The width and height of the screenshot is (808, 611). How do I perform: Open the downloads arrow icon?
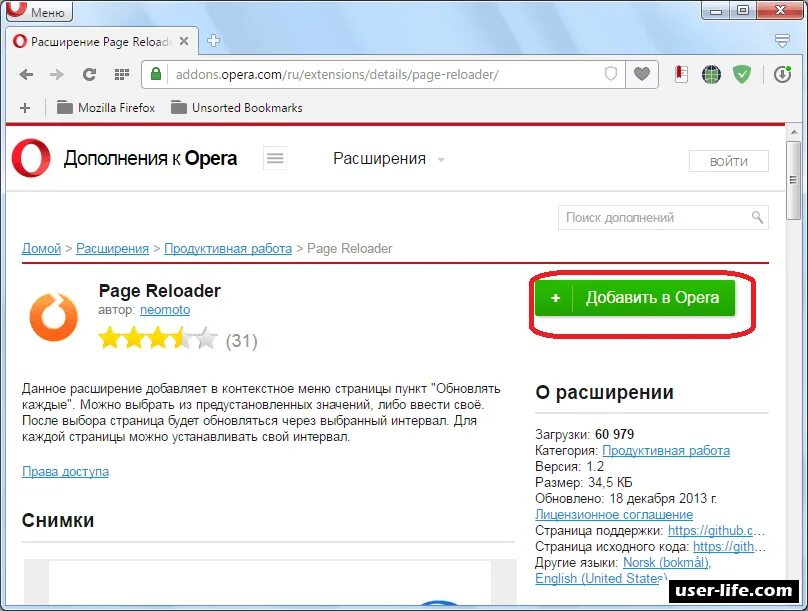pyautogui.click(x=782, y=75)
